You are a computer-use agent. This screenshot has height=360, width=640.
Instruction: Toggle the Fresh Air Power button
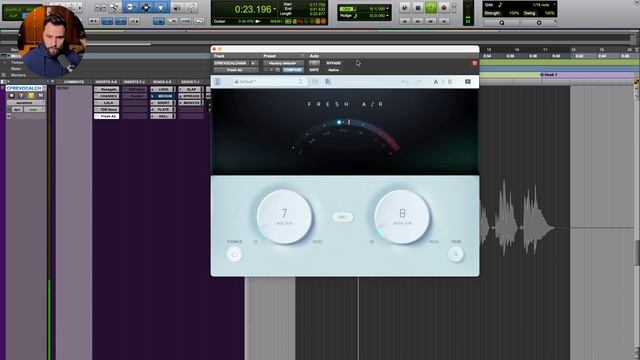(234, 254)
